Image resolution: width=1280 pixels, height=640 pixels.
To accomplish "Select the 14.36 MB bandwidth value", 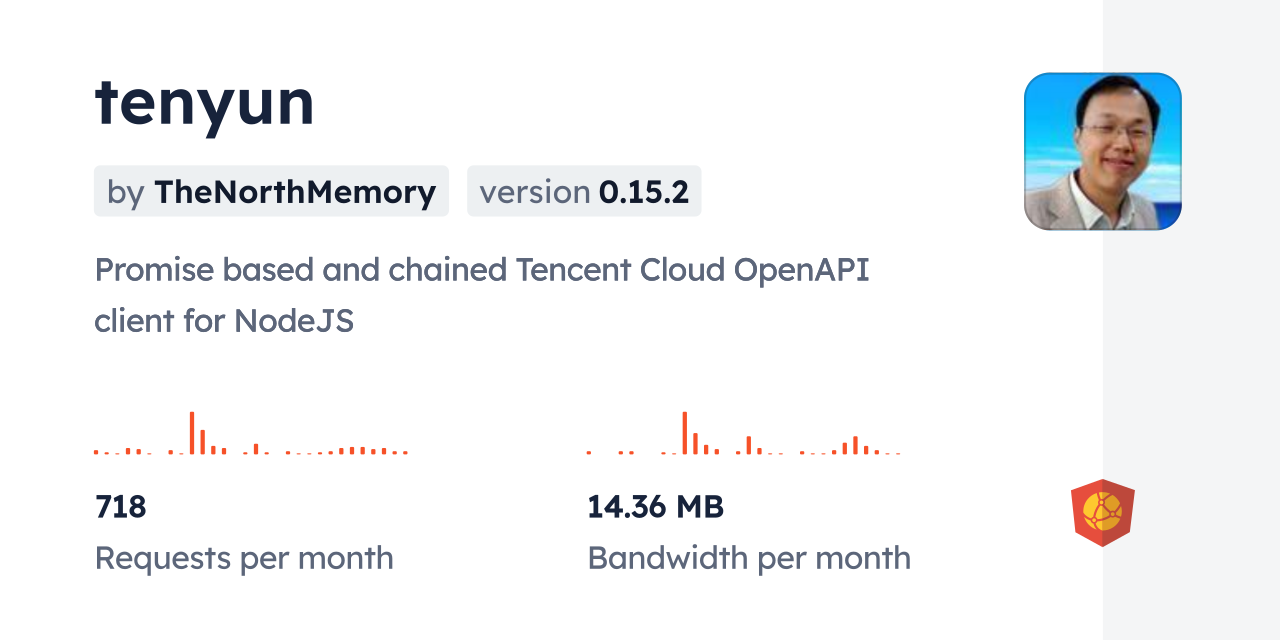I will 655,507.
